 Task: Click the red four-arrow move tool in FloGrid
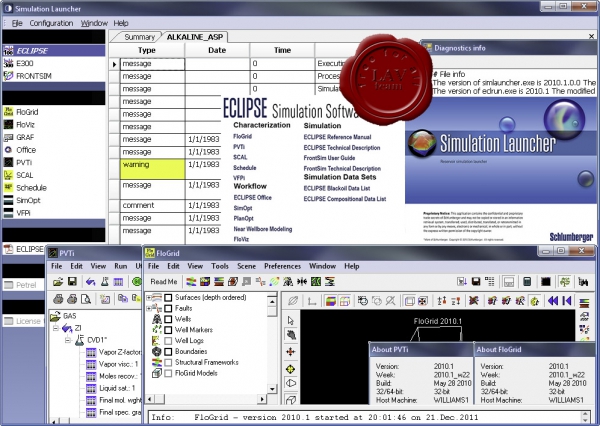pyautogui.click(x=291, y=352)
